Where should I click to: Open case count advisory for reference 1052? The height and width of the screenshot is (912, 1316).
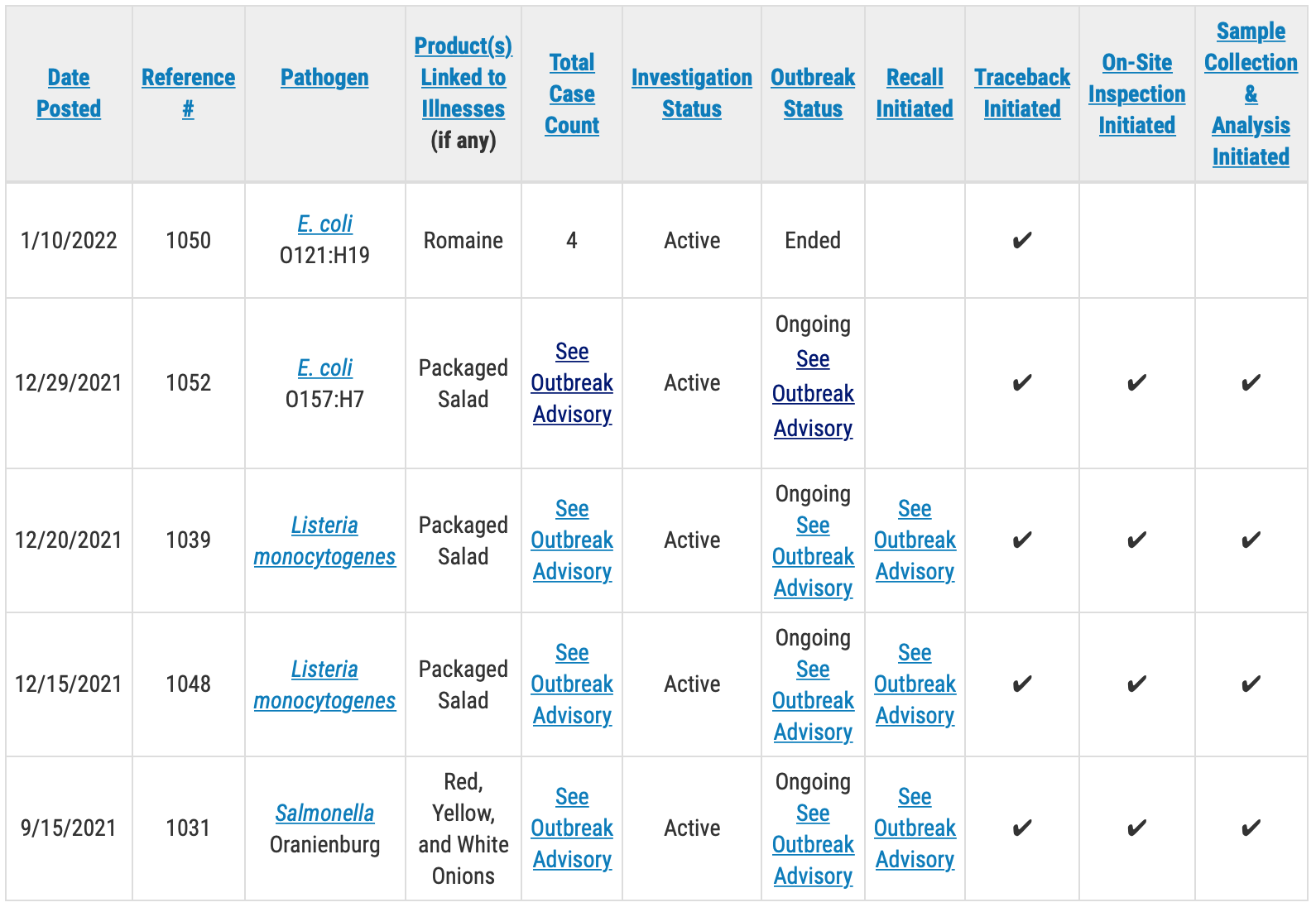pyautogui.click(x=572, y=382)
